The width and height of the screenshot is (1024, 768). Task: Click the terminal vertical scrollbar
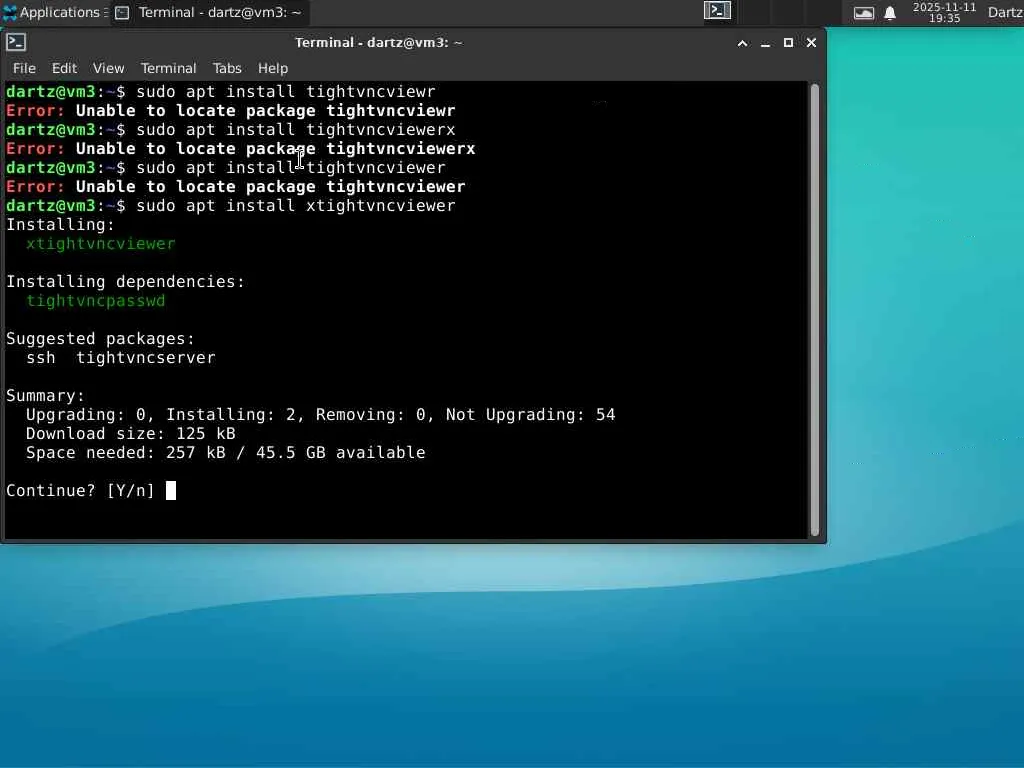[814, 310]
